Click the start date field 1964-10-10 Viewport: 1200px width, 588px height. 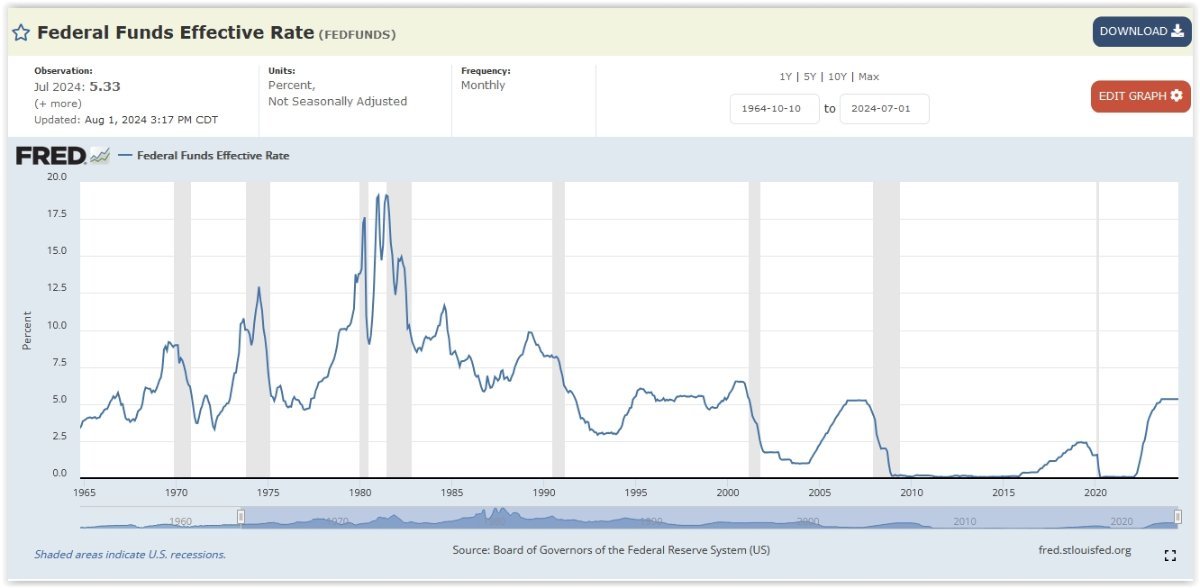pyautogui.click(x=775, y=109)
